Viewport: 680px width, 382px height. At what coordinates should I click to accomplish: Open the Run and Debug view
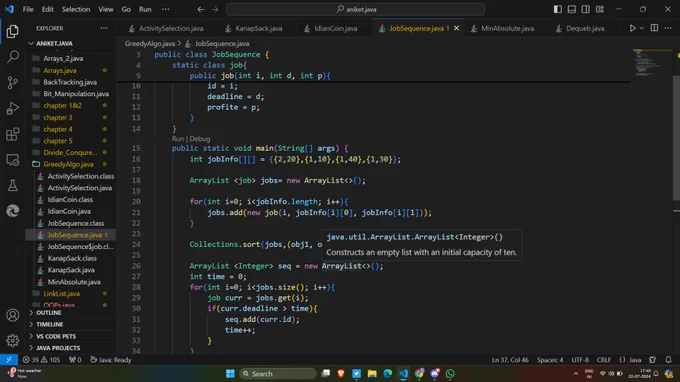coord(13,108)
